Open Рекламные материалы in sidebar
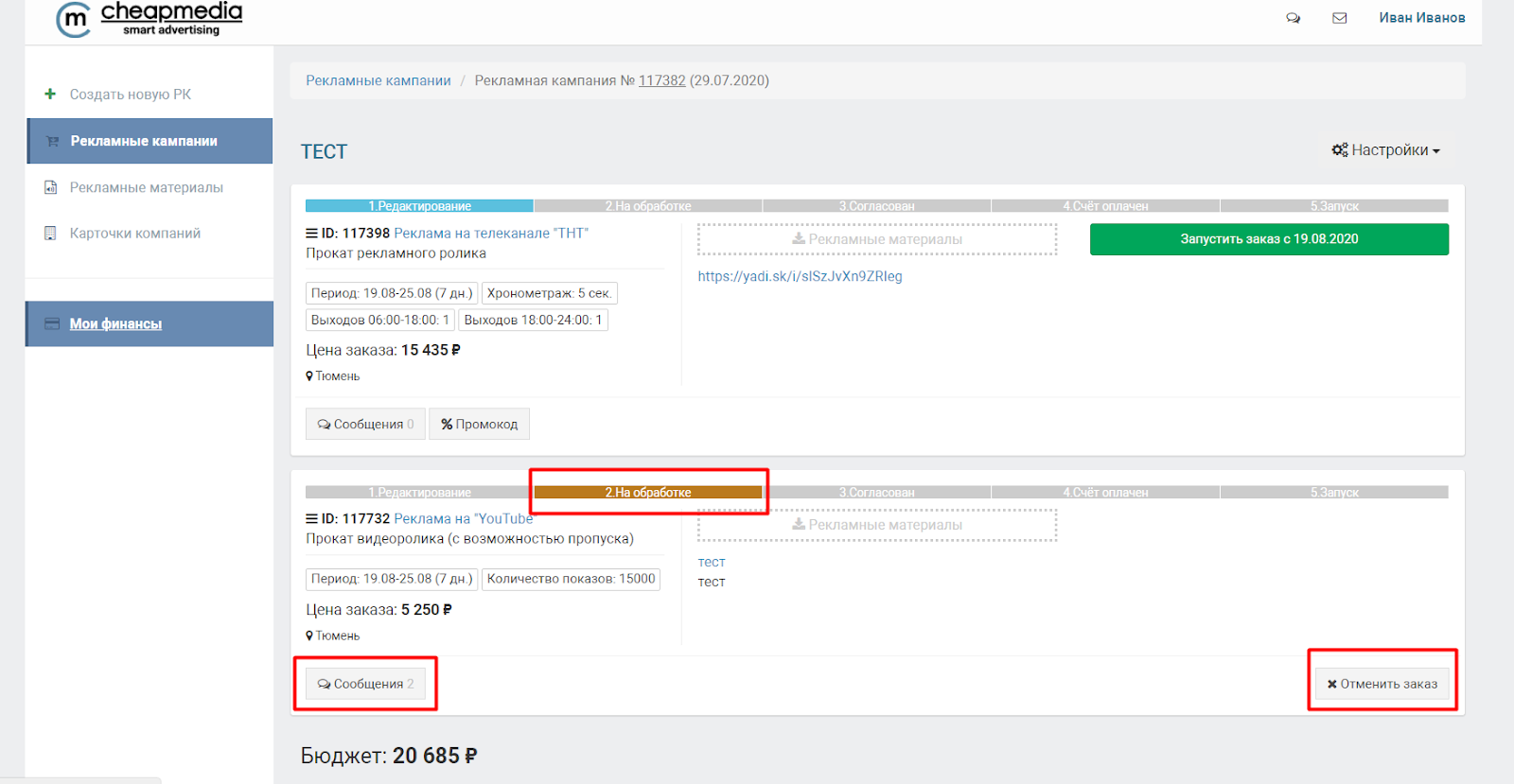Image resolution: width=1514 pixels, height=784 pixels. (147, 187)
